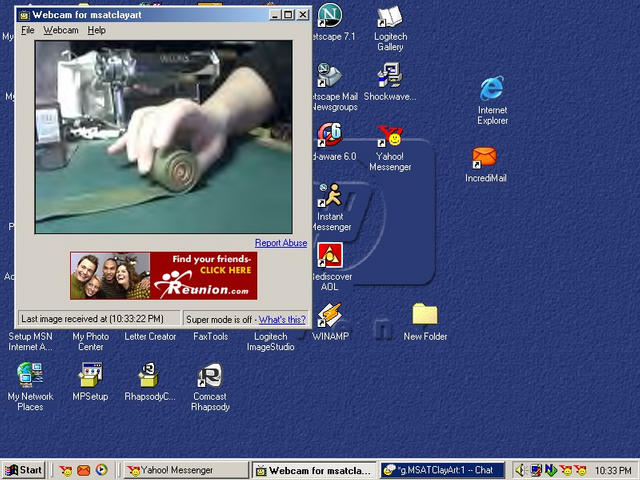Click the volume speaker tray icon
This screenshot has width=640, height=480.
[520, 471]
